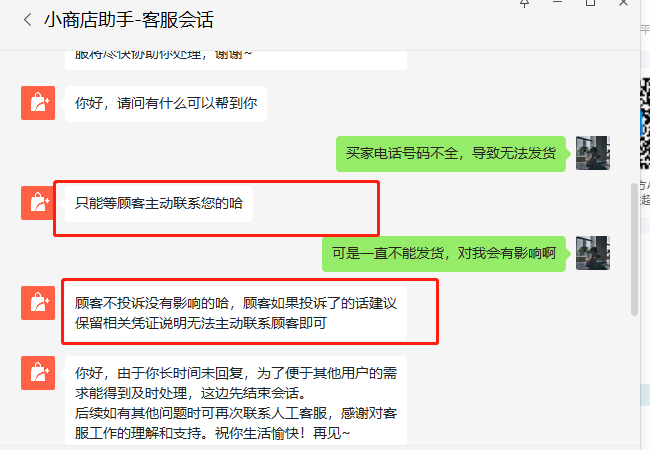The width and height of the screenshot is (650, 450).
Task: Open user avatar next to 可是一直不能发货 message
Action: tap(593, 253)
